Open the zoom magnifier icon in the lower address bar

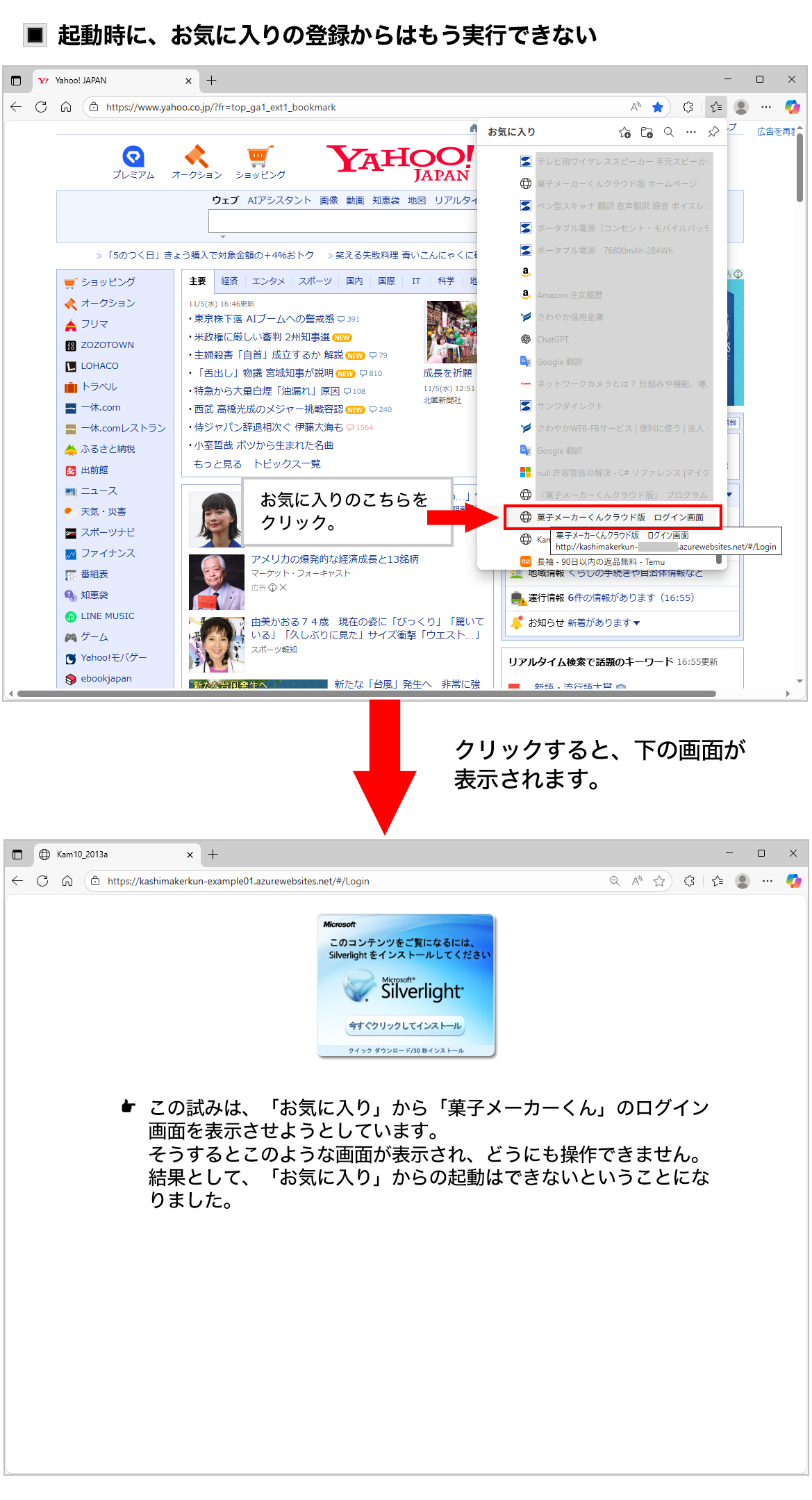[x=615, y=881]
